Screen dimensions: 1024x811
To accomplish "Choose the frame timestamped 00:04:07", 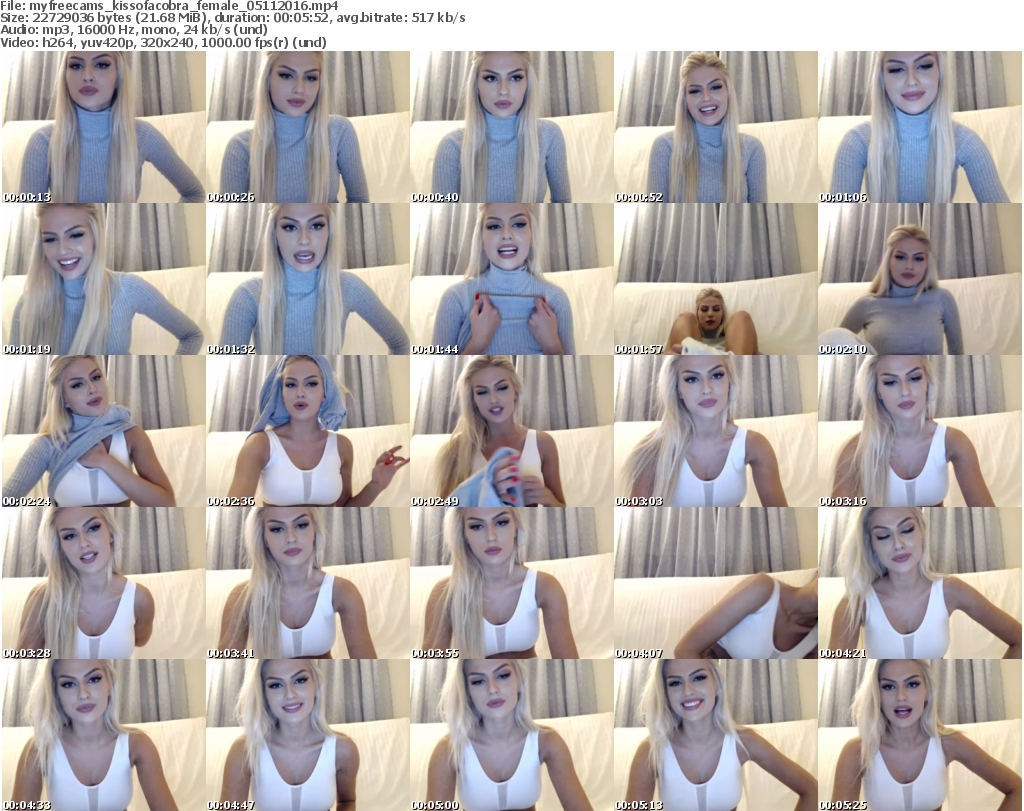I will point(716,583).
